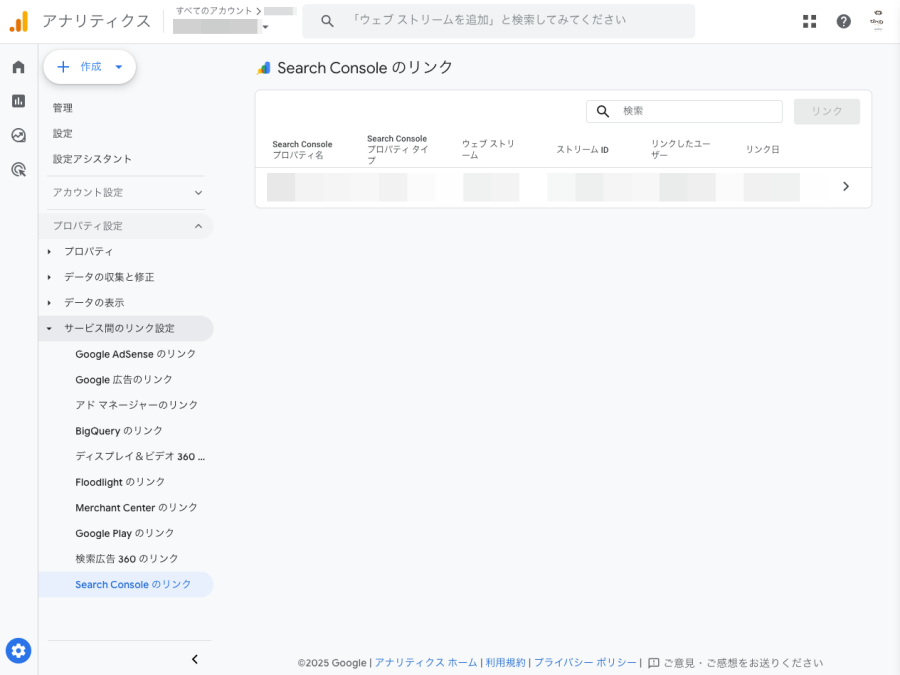Open the Google apps grid icon
This screenshot has height=675, width=900.
[809, 21]
